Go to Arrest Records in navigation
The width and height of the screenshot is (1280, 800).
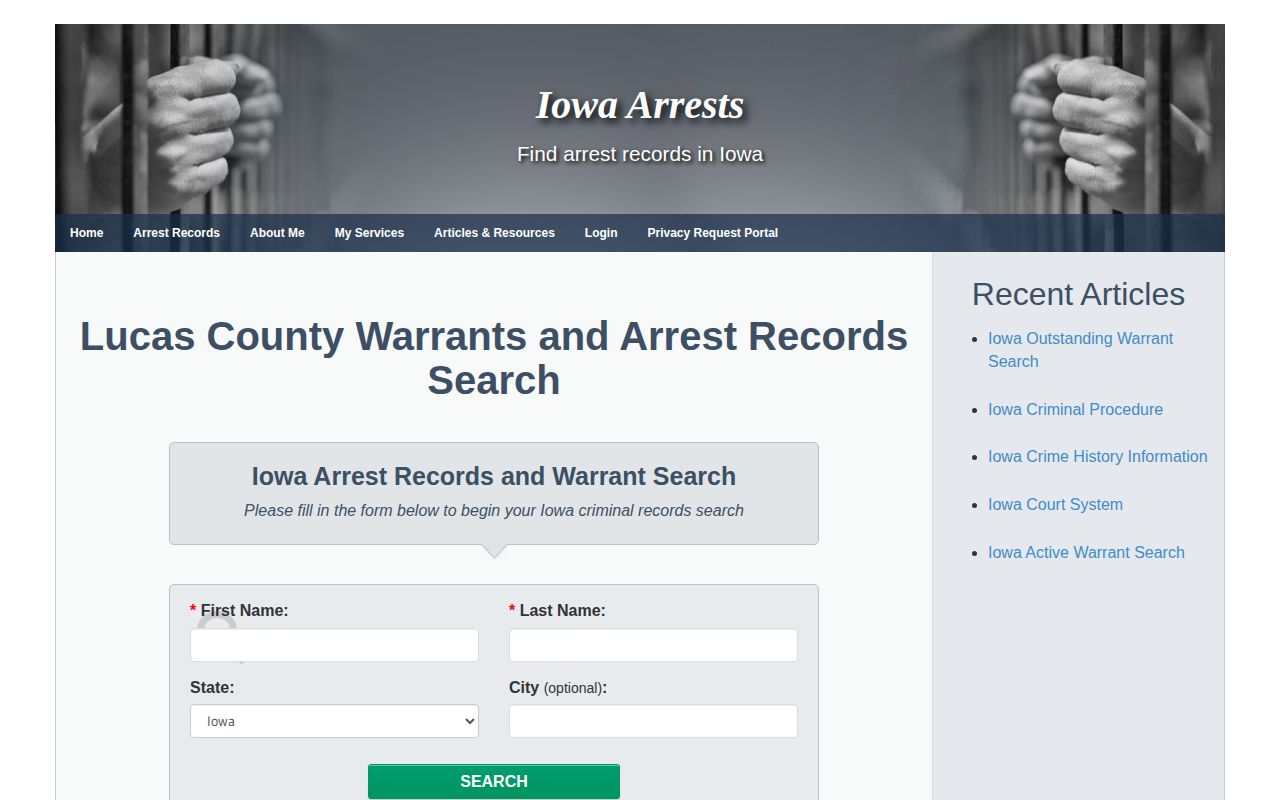click(176, 233)
